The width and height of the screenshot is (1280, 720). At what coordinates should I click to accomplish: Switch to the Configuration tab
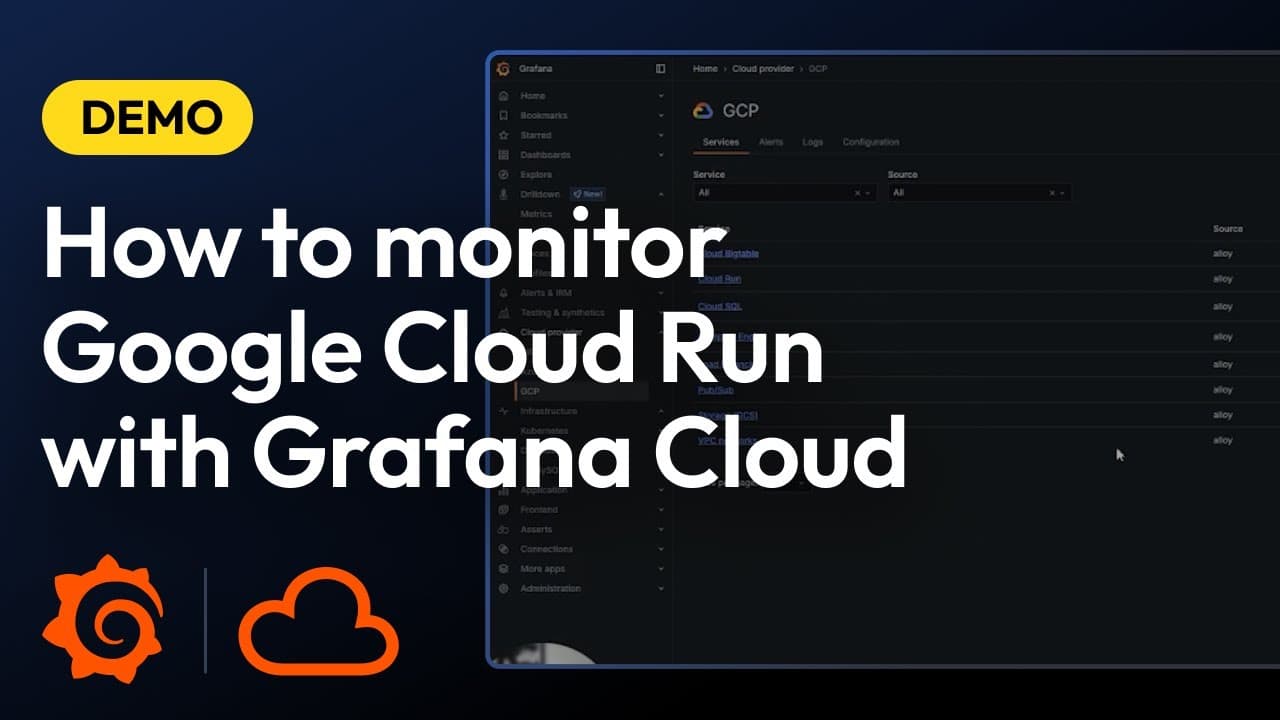pos(871,142)
